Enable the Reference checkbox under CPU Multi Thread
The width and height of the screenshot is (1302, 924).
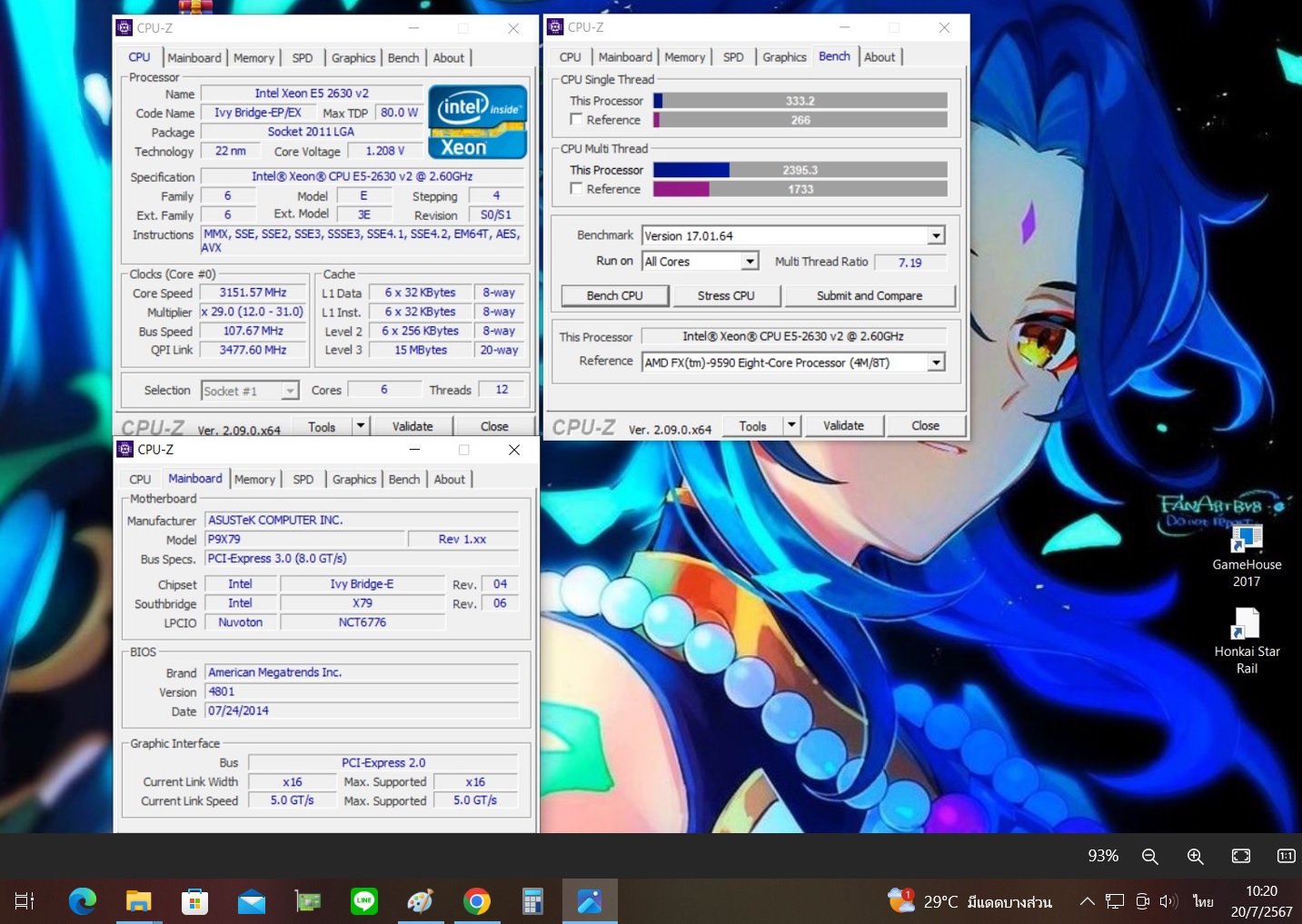576,189
